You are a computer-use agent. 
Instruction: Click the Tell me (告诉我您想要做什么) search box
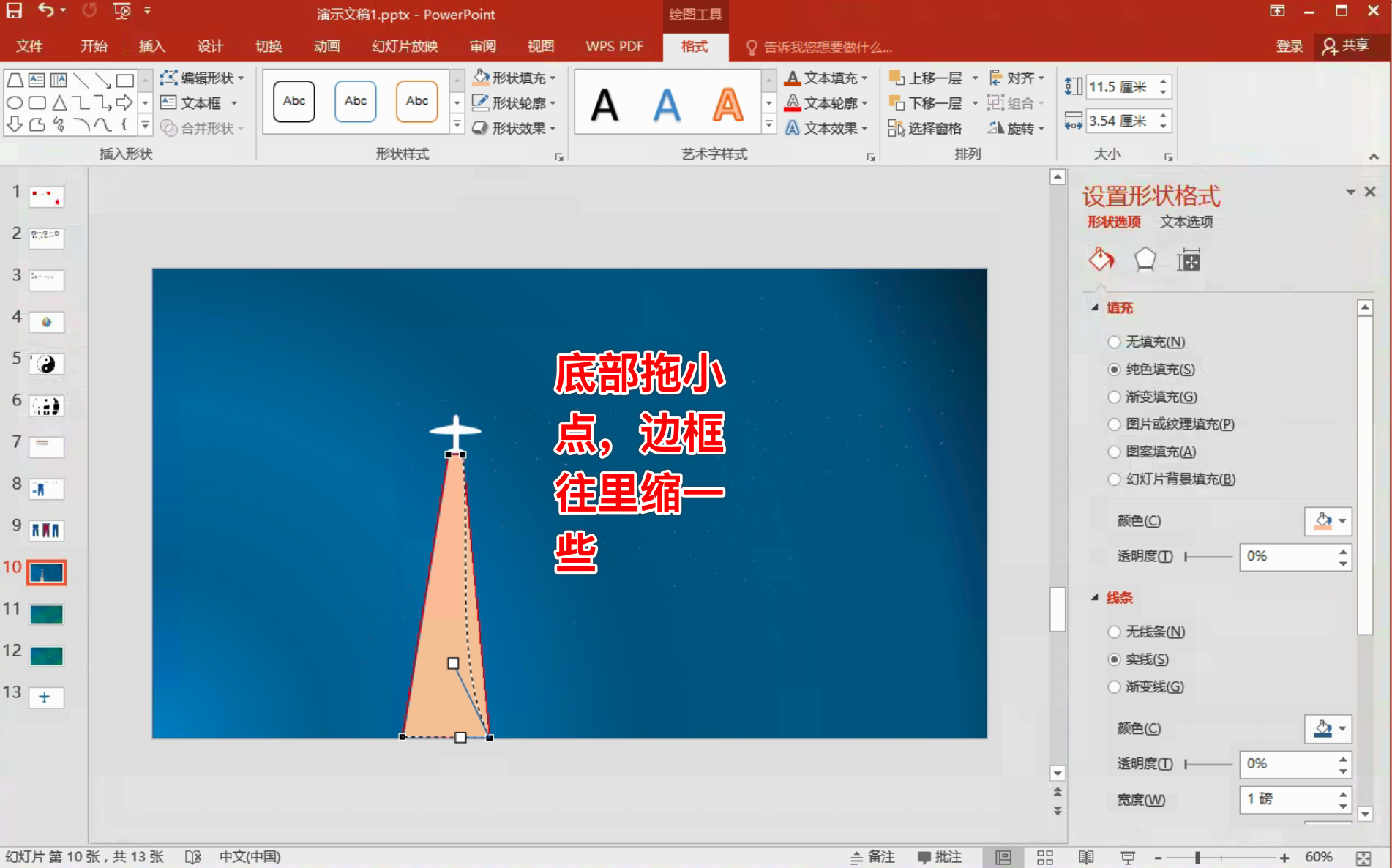click(x=820, y=48)
